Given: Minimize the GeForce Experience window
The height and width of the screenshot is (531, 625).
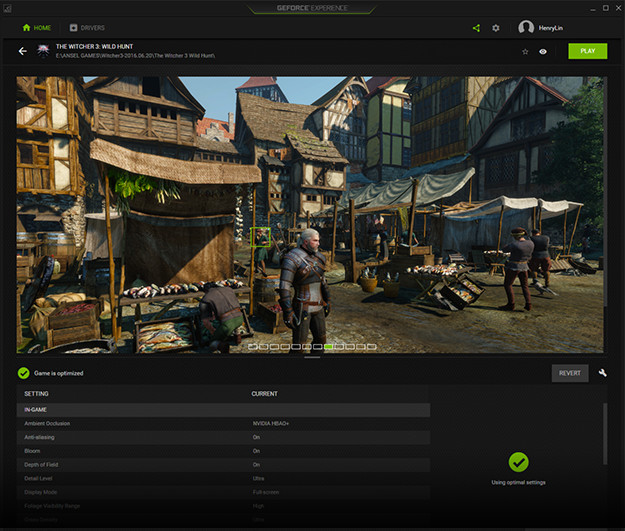Looking at the screenshot, I should click(x=593, y=8).
